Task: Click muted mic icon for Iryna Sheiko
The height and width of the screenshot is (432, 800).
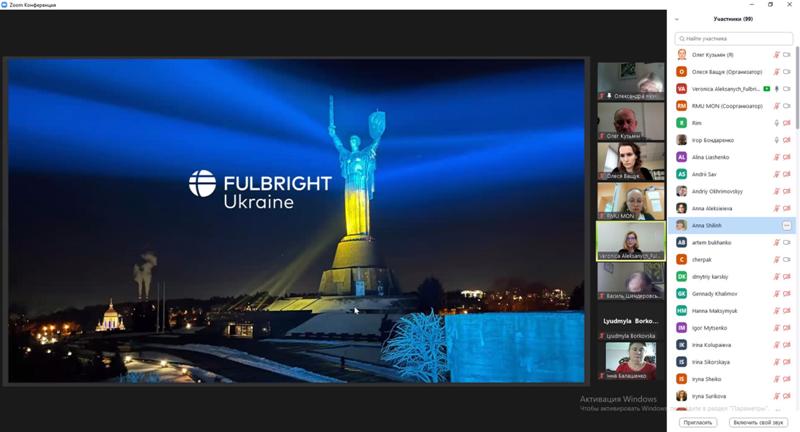Action: point(777,379)
